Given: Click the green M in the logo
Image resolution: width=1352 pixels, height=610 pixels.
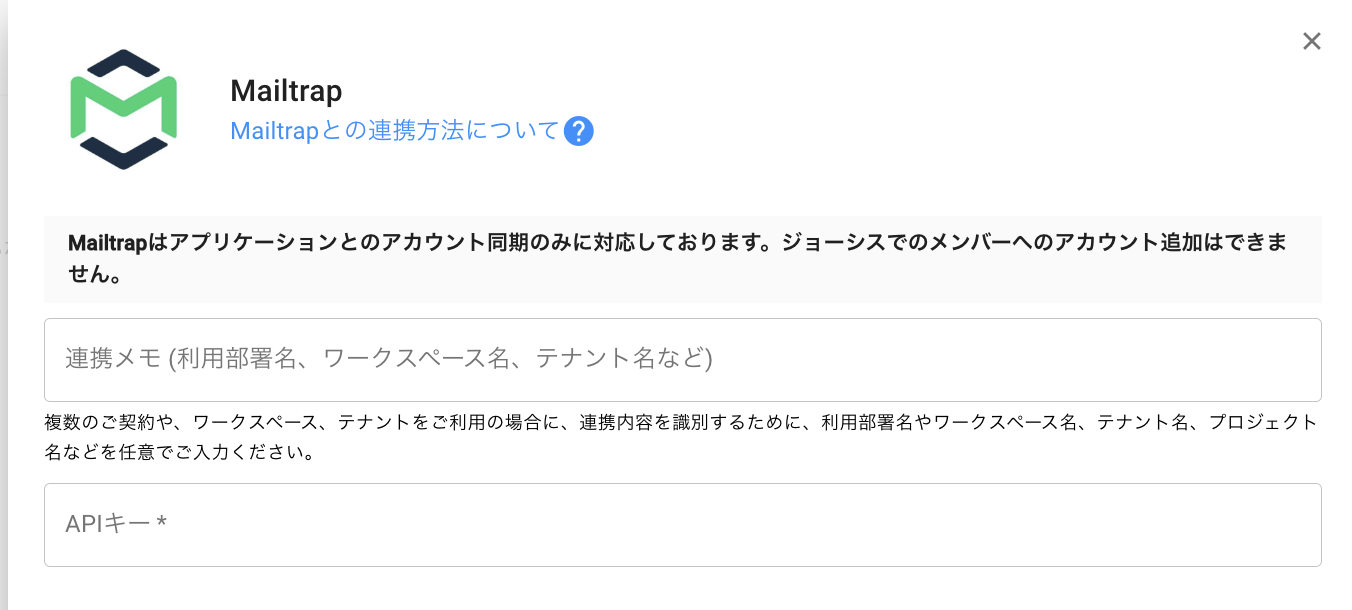Looking at the screenshot, I should click(x=123, y=107).
